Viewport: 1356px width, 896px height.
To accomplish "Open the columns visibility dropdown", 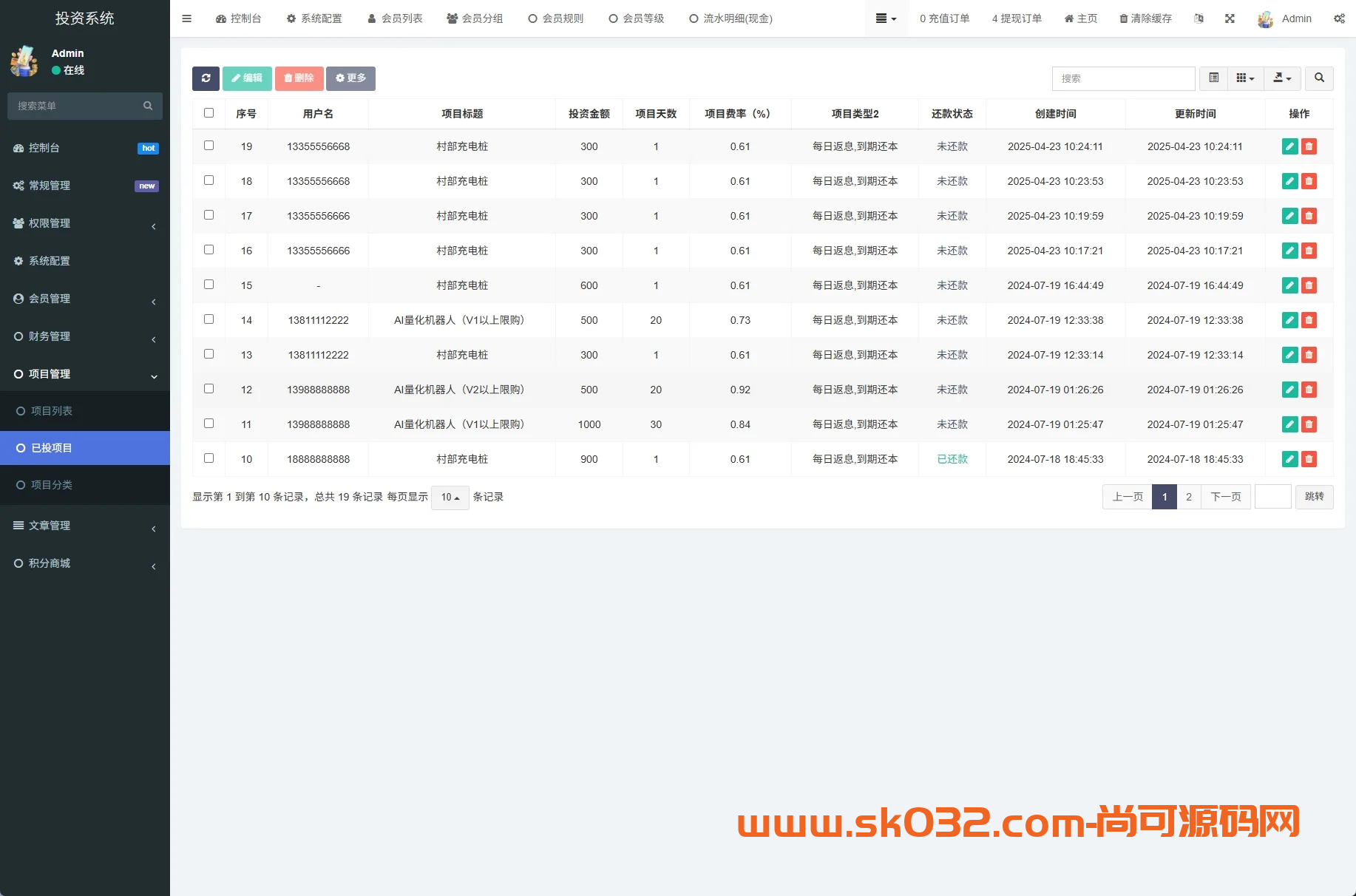I will pos(1245,78).
